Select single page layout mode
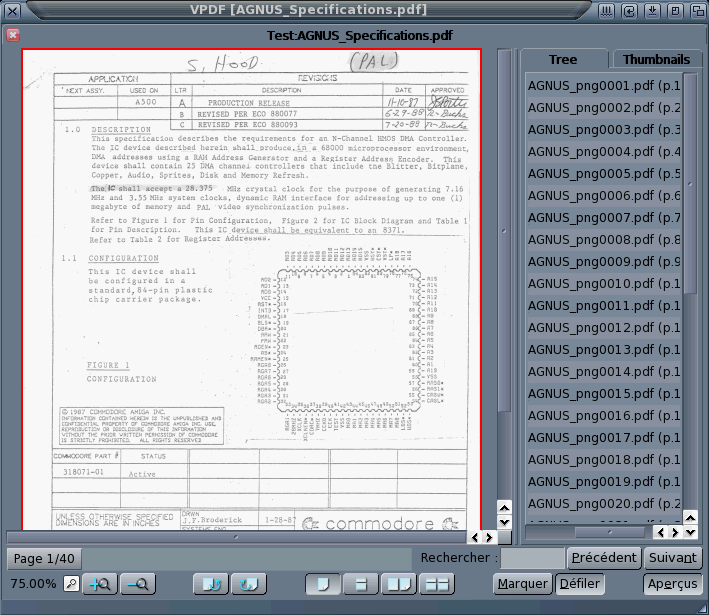 [x=323, y=584]
